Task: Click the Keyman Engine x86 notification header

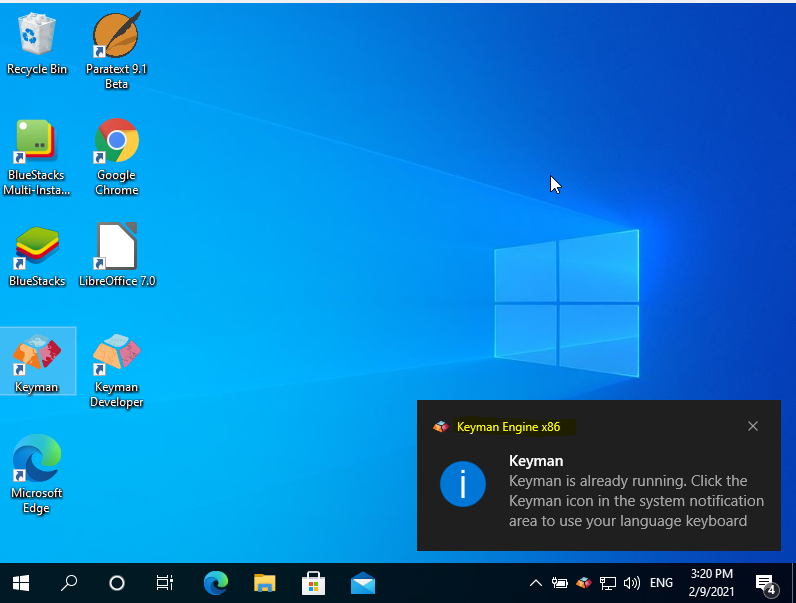Action: 508,427
